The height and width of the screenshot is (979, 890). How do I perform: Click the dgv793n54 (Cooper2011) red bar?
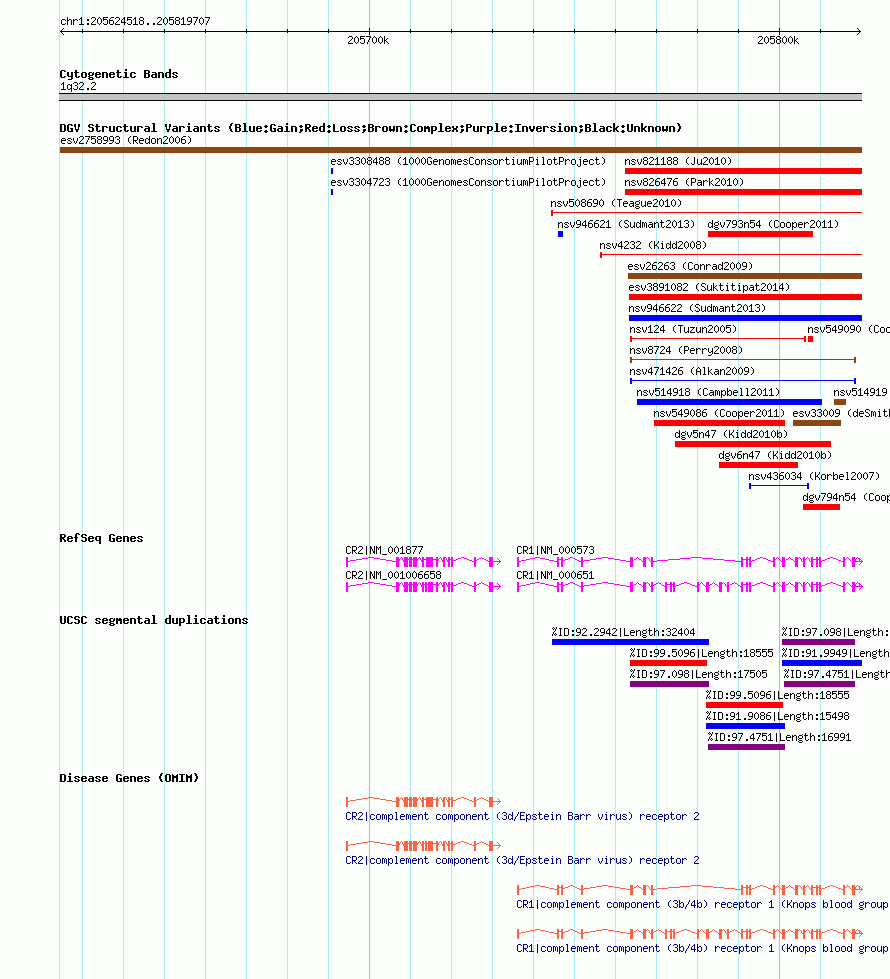pos(760,234)
